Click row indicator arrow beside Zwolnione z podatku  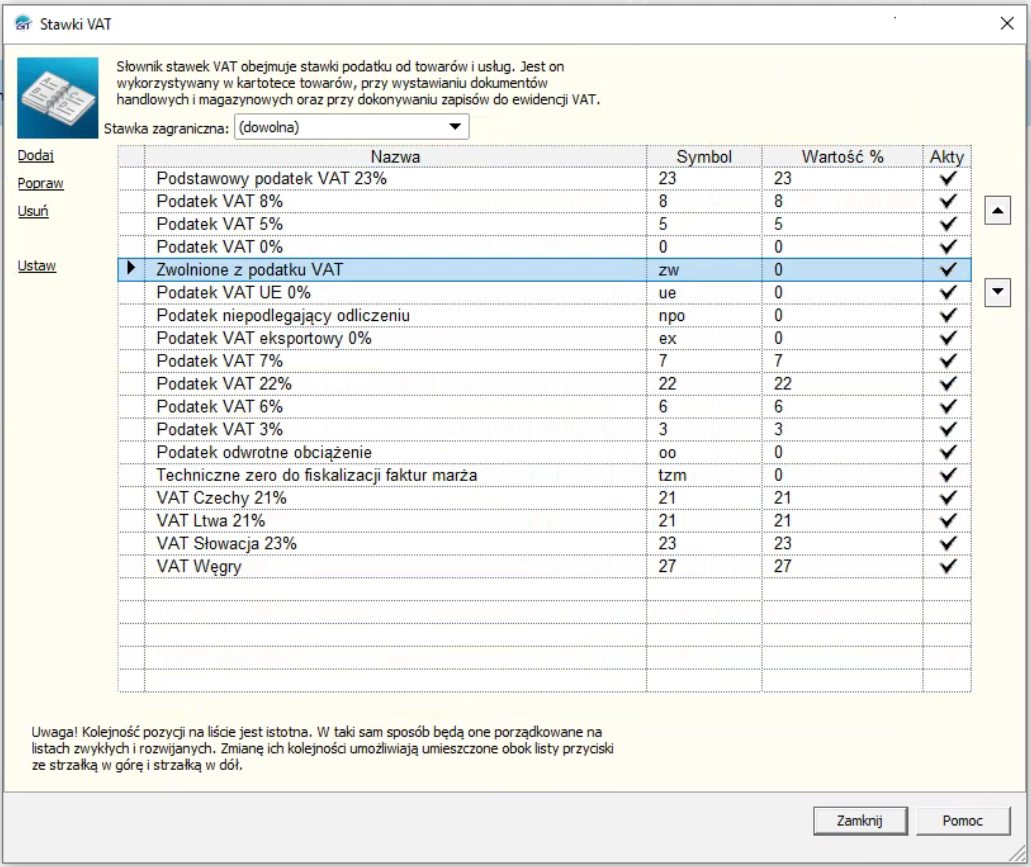pyautogui.click(x=131, y=269)
